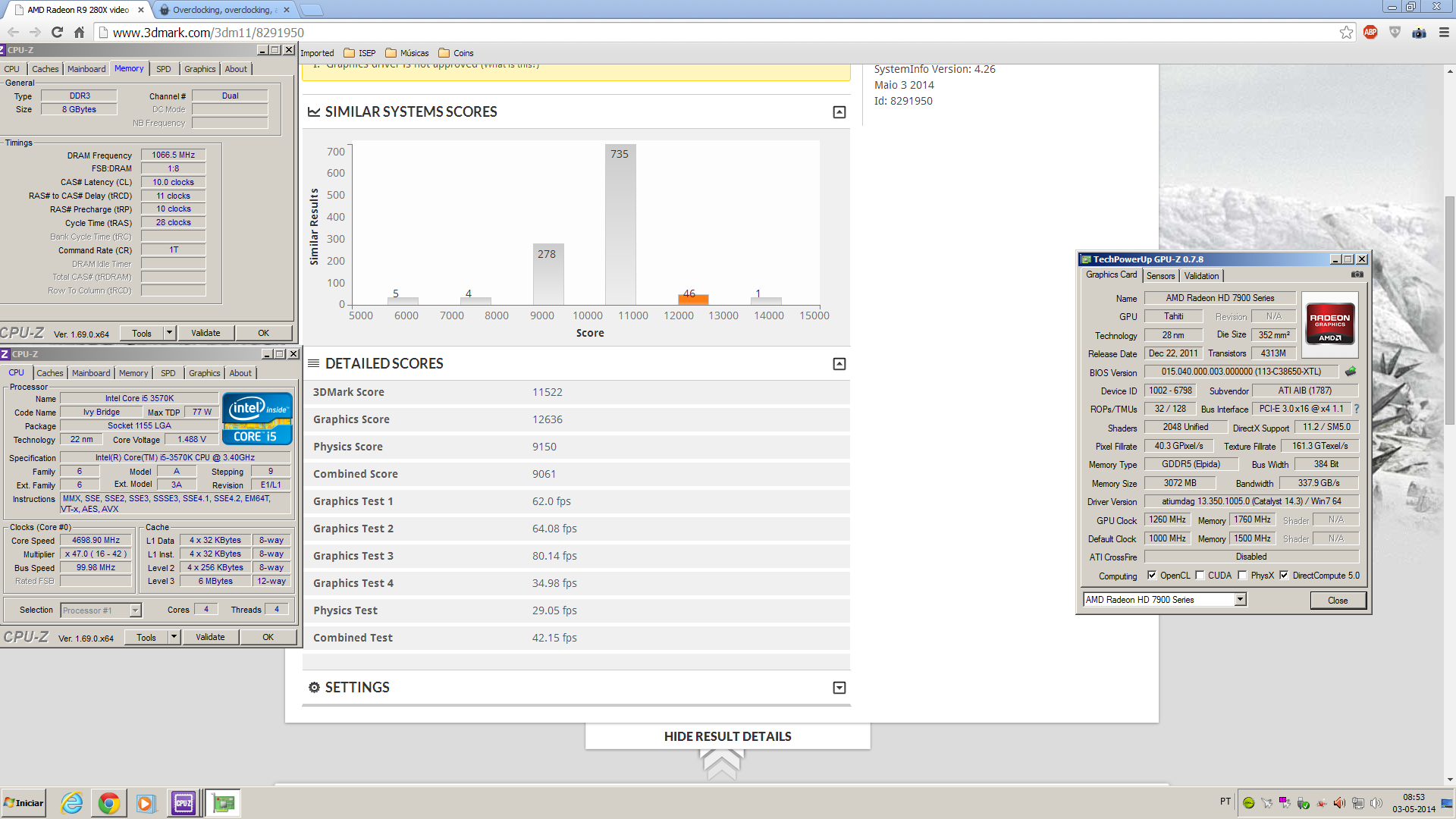
Task: Click the orange bar in the scores chart
Action: tap(692, 300)
